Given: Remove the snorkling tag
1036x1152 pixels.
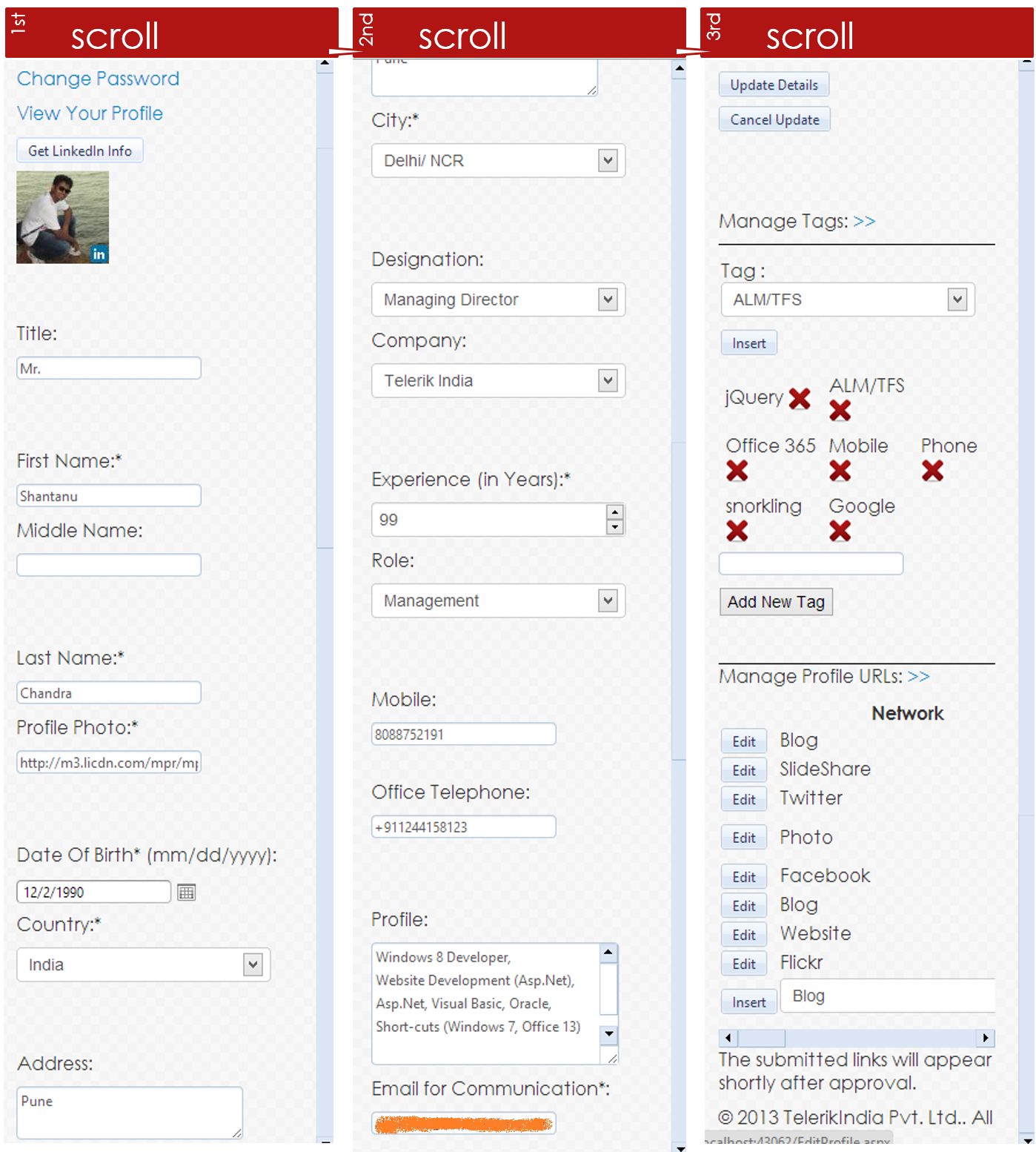Looking at the screenshot, I should tap(737, 531).
